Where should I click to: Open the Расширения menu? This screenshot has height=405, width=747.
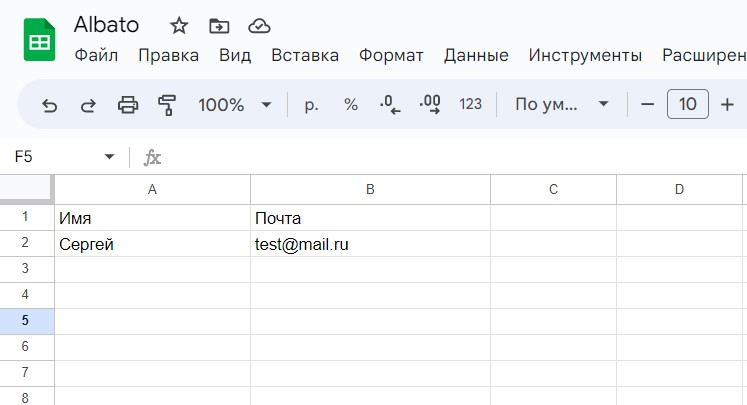coord(704,55)
